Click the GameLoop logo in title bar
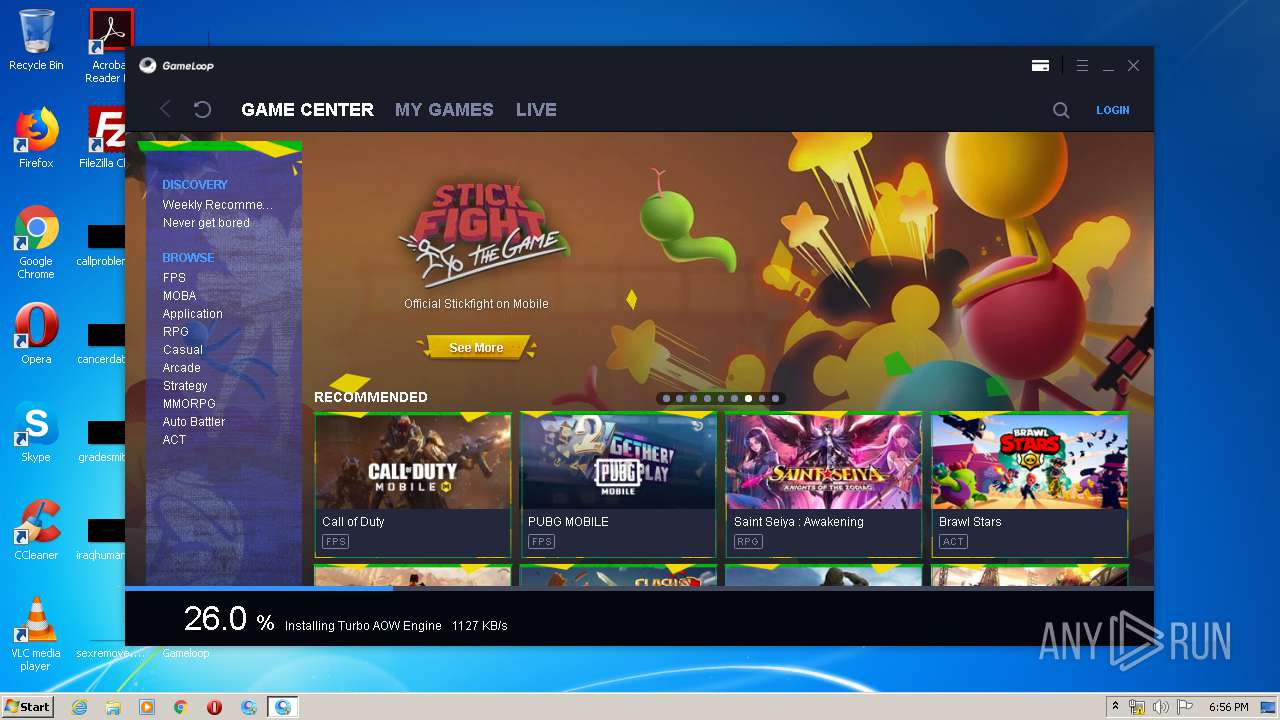The width and height of the screenshot is (1280, 720). click(176, 66)
